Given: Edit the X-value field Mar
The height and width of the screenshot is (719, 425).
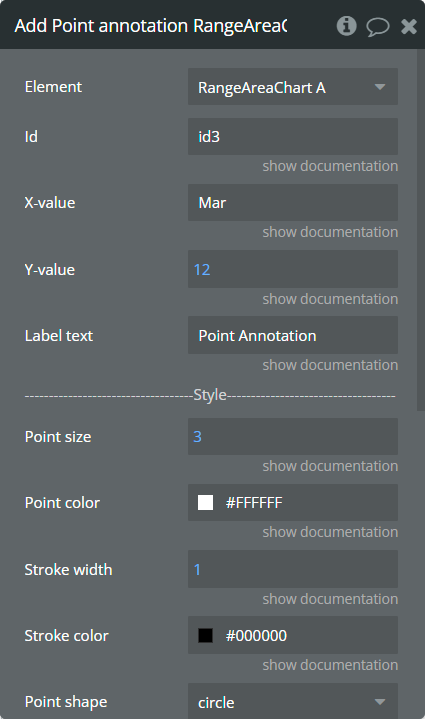Looking at the screenshot, I should coord(293,203).
